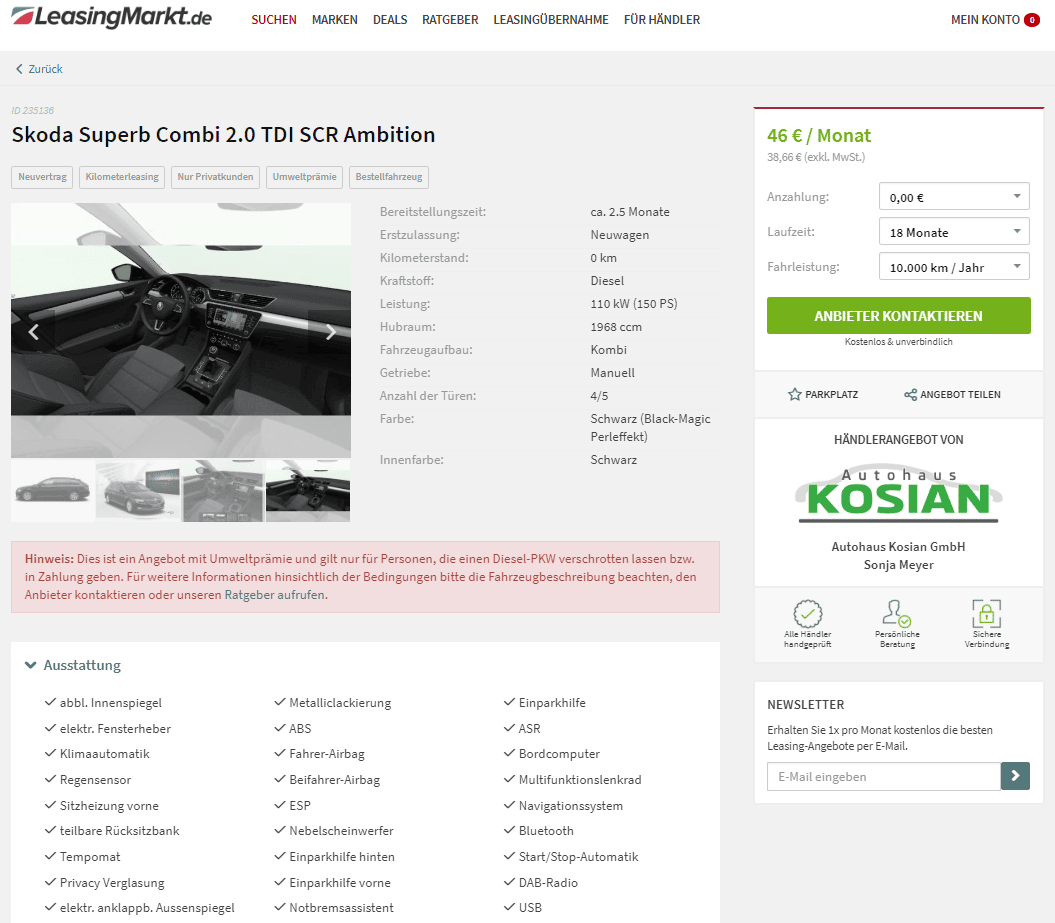This screenshot has height=923, width=1055.
Task: Click the Sichere Verbindung lock icon
Action: coord(986,613)
